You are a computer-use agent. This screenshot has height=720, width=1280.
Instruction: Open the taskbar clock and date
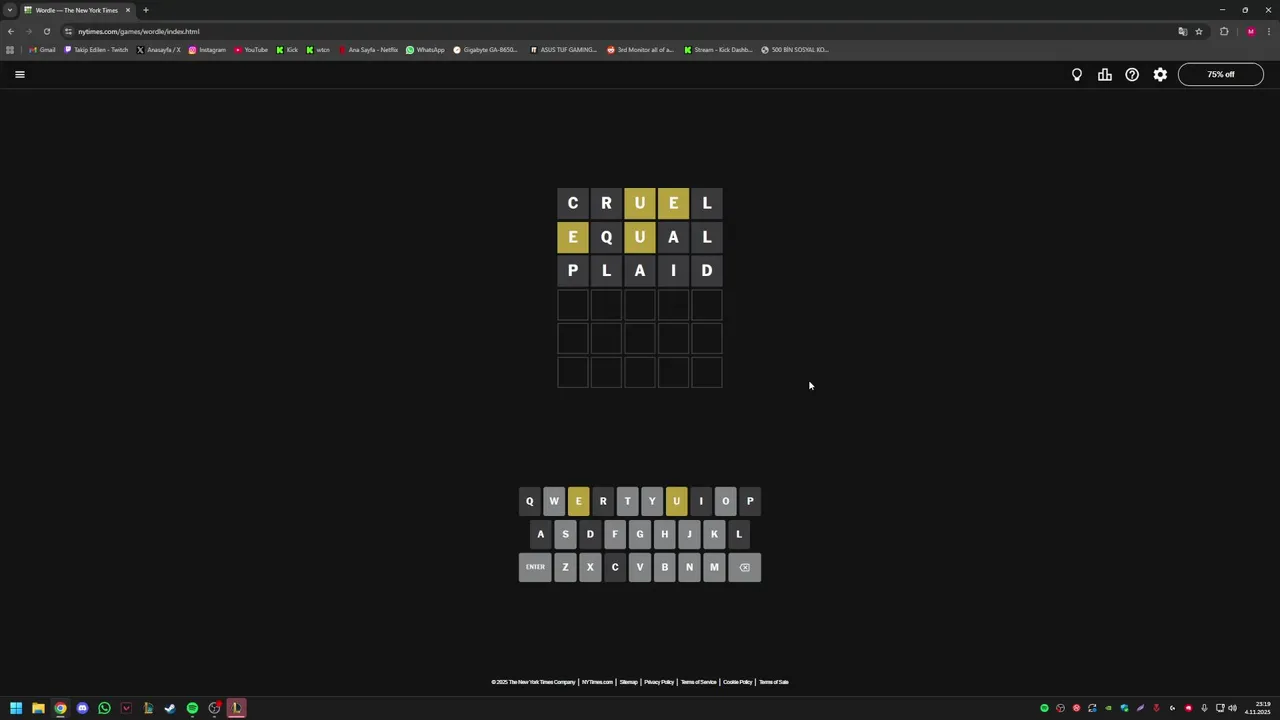pos(1258,708)
